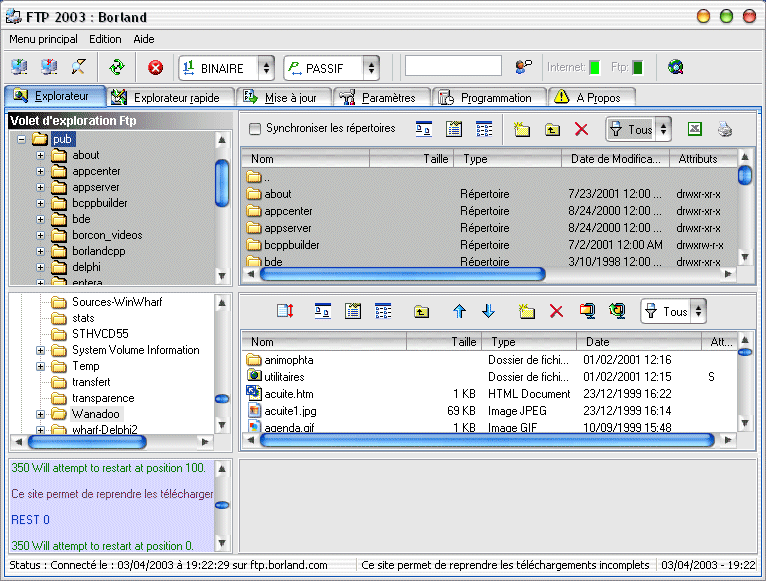Print the remote file listing
766x581 pixels.
pyautogui.click(x=725, y=129)
